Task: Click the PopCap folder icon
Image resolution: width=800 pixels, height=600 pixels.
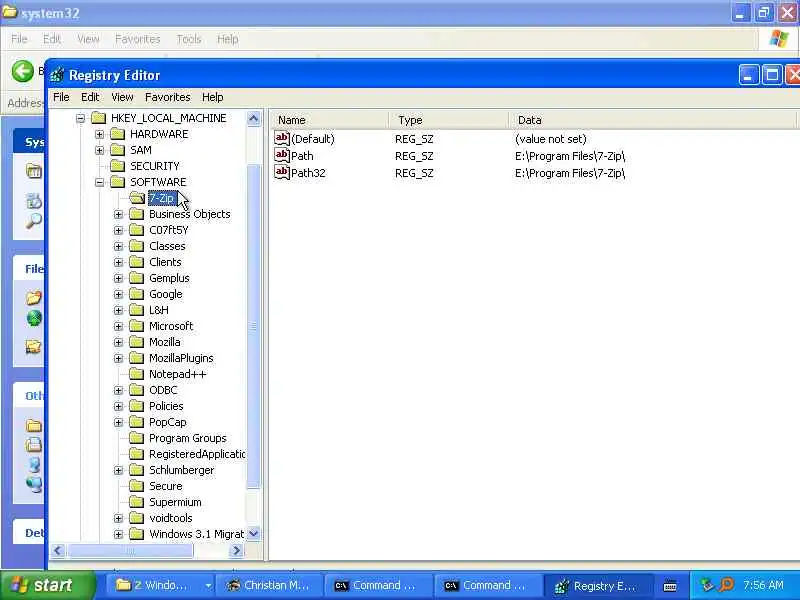Action: pyautogui.click(x=136, y=422)
